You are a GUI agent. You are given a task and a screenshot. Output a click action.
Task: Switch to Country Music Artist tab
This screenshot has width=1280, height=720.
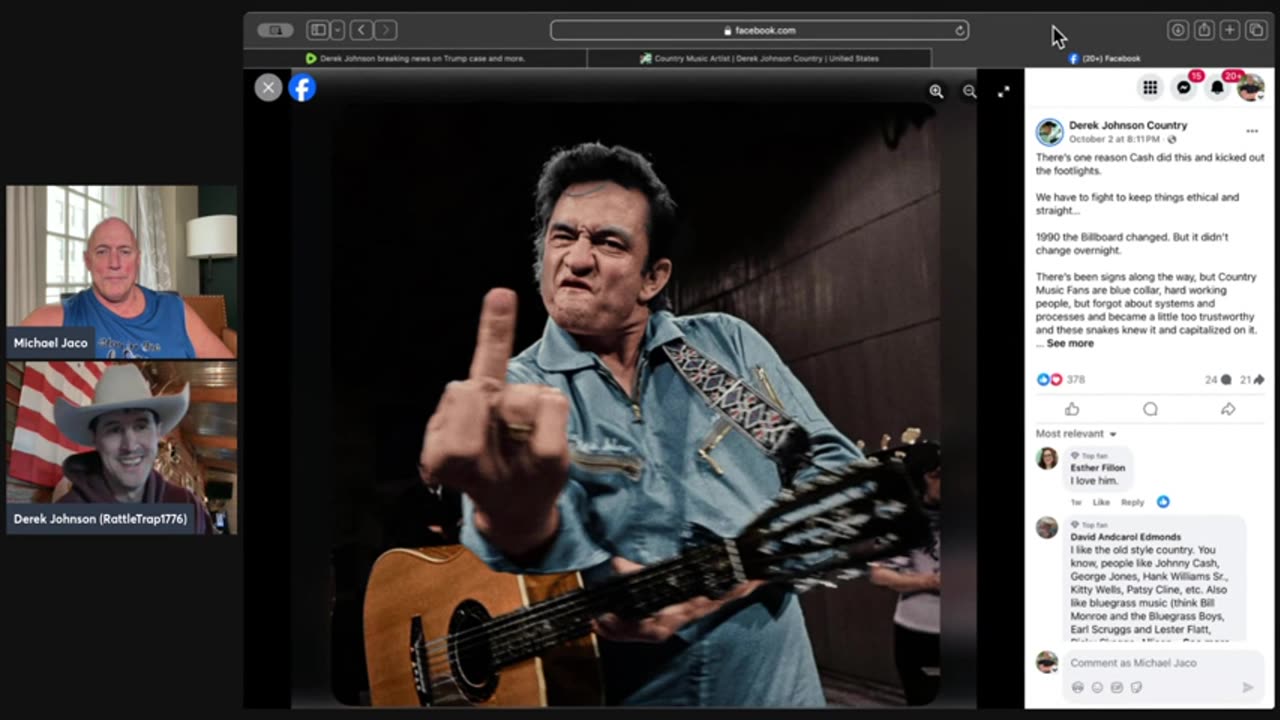759,58
